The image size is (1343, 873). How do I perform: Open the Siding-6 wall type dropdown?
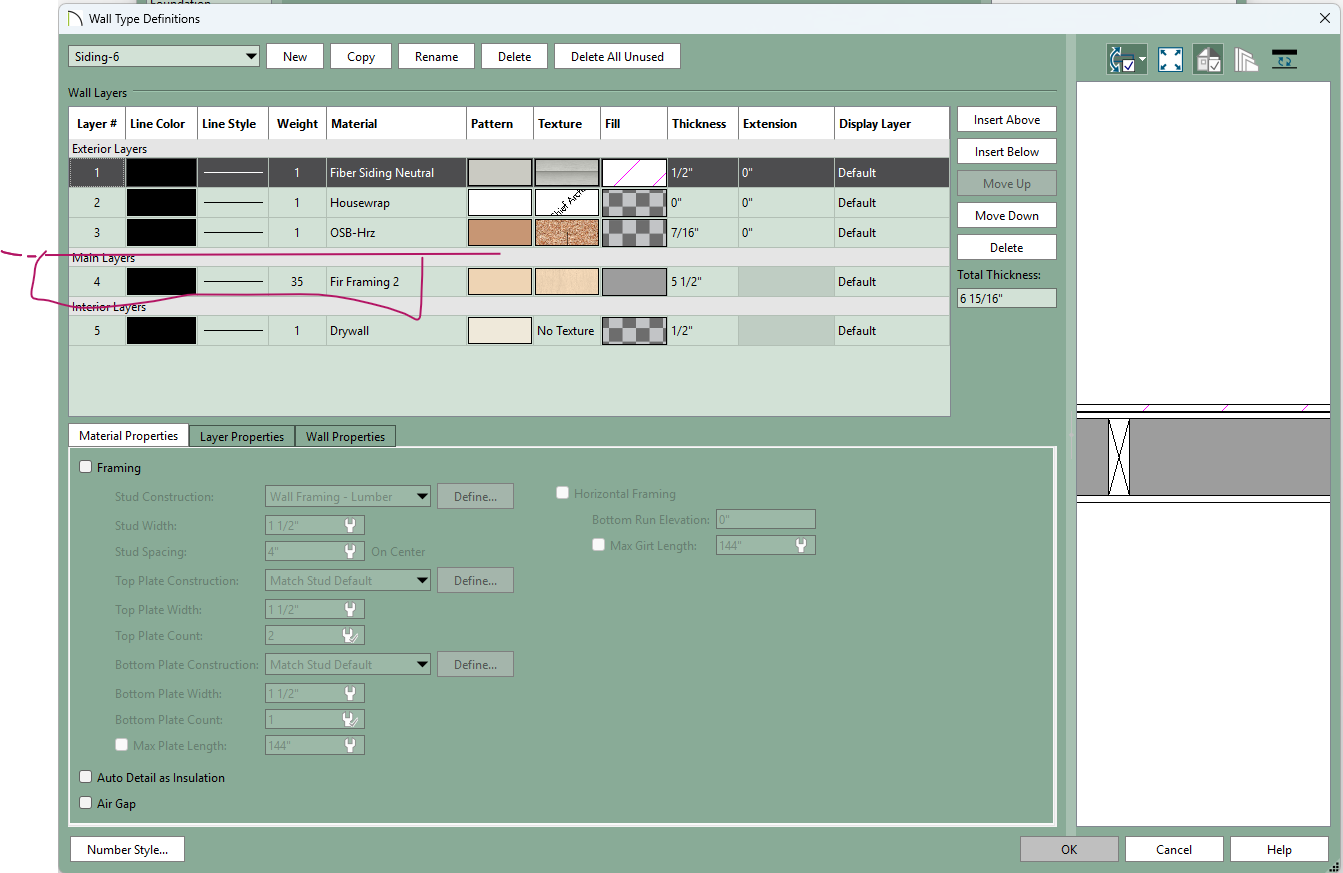[x=164, y=57]
